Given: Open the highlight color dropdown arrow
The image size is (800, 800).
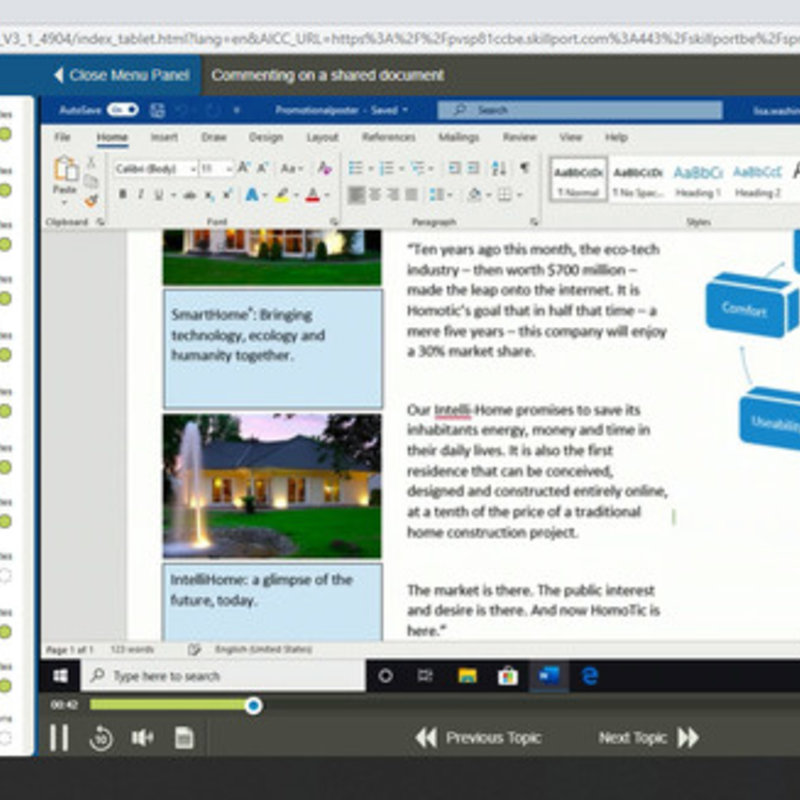Looking at the screenshot, I should [x=296, y=195].
